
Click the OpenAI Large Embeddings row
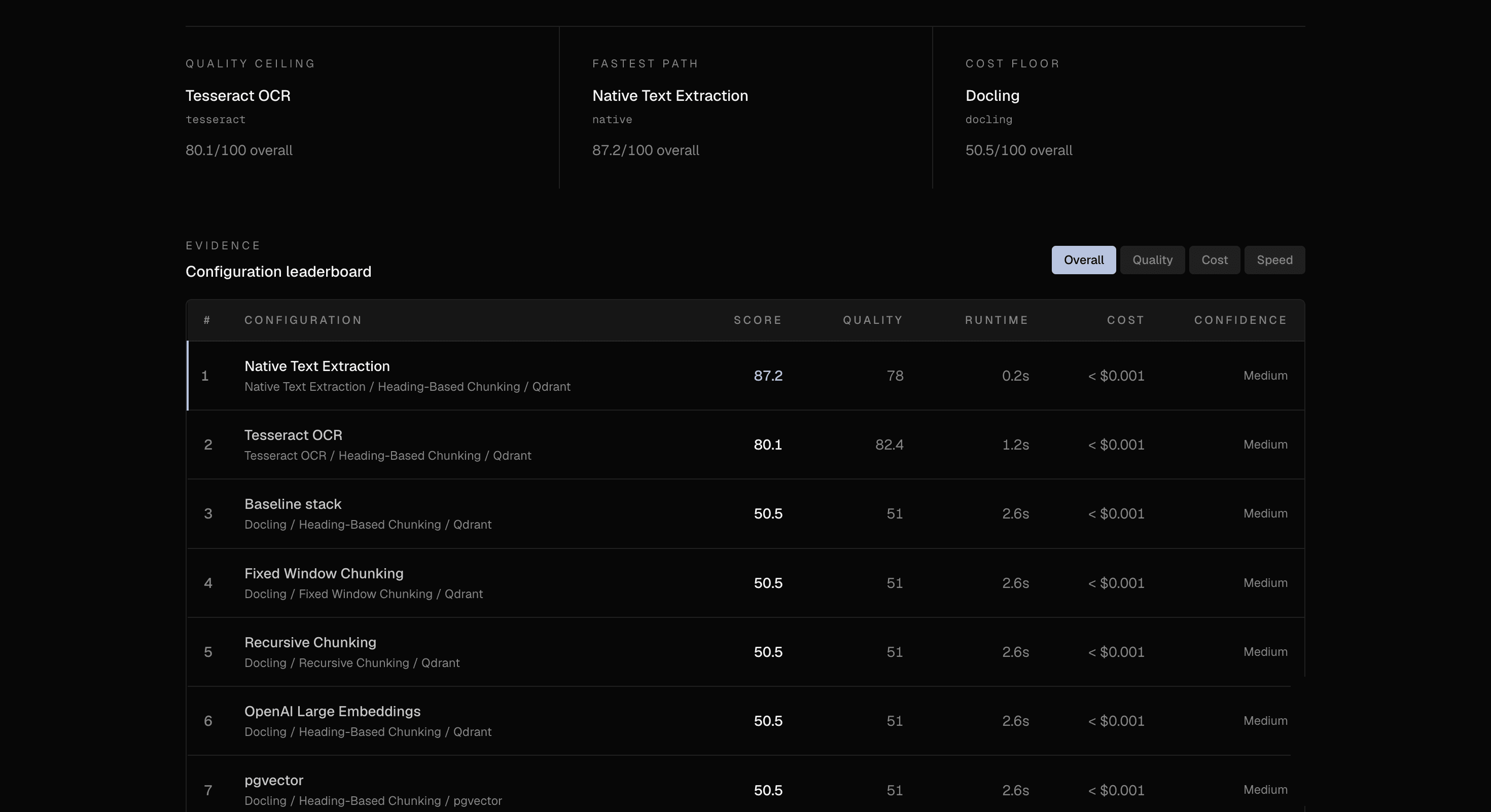click(x=745, y=721)
